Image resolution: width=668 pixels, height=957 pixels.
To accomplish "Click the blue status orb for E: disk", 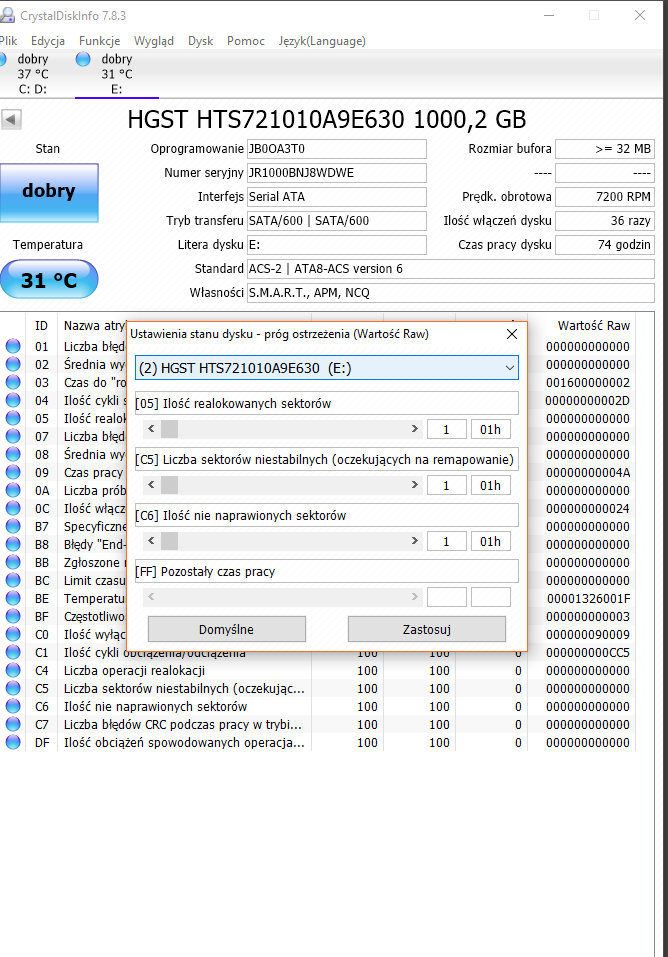I will coord(83,59).
